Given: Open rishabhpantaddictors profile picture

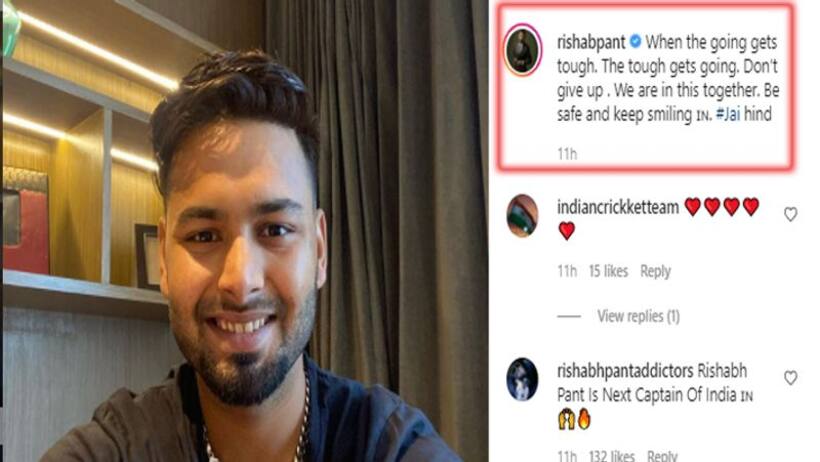Looking at the screenshot, I should (522, 379).
